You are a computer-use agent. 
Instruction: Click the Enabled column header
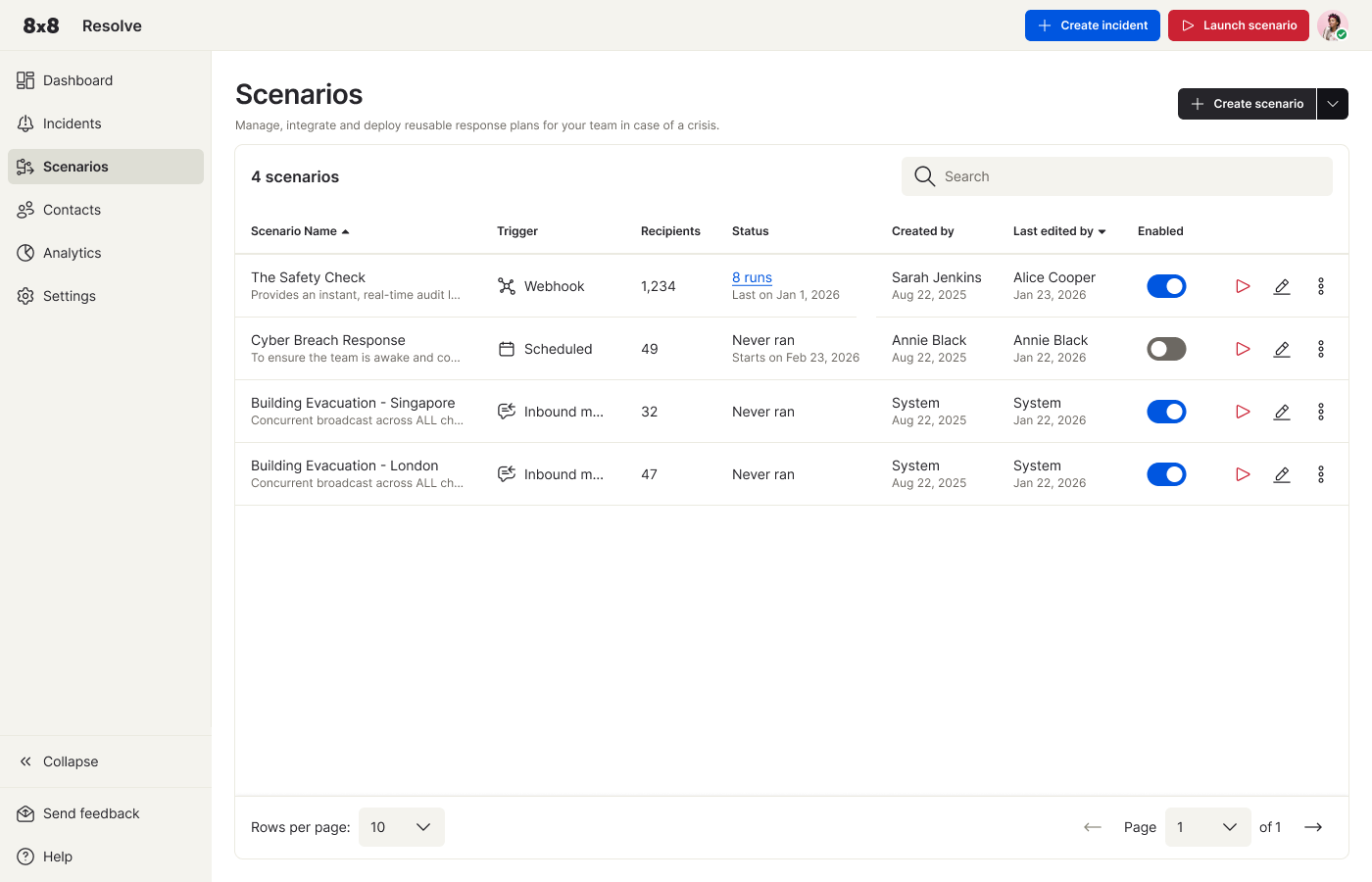coord(1160,231)
